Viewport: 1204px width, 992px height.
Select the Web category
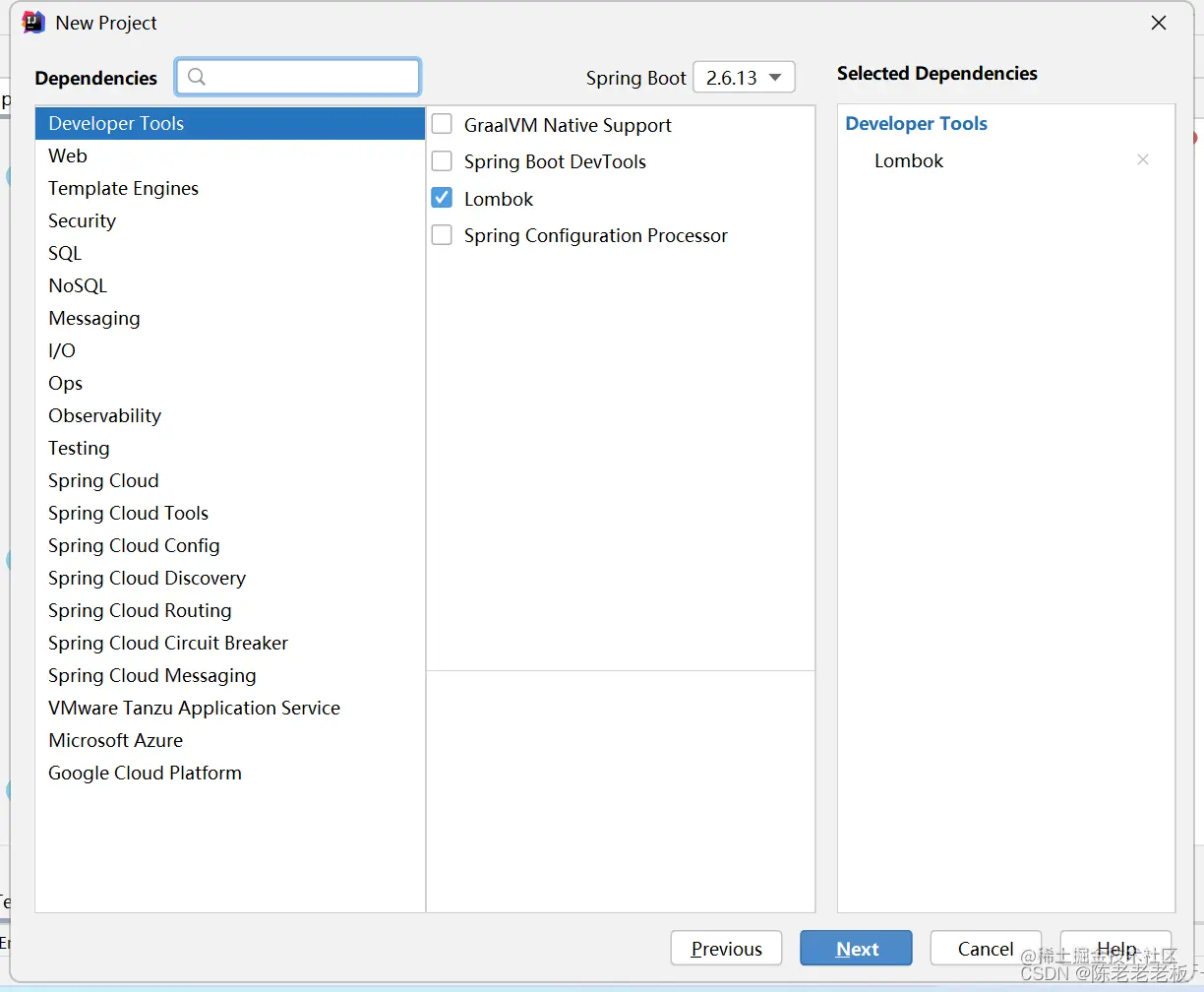click(230, 155)
